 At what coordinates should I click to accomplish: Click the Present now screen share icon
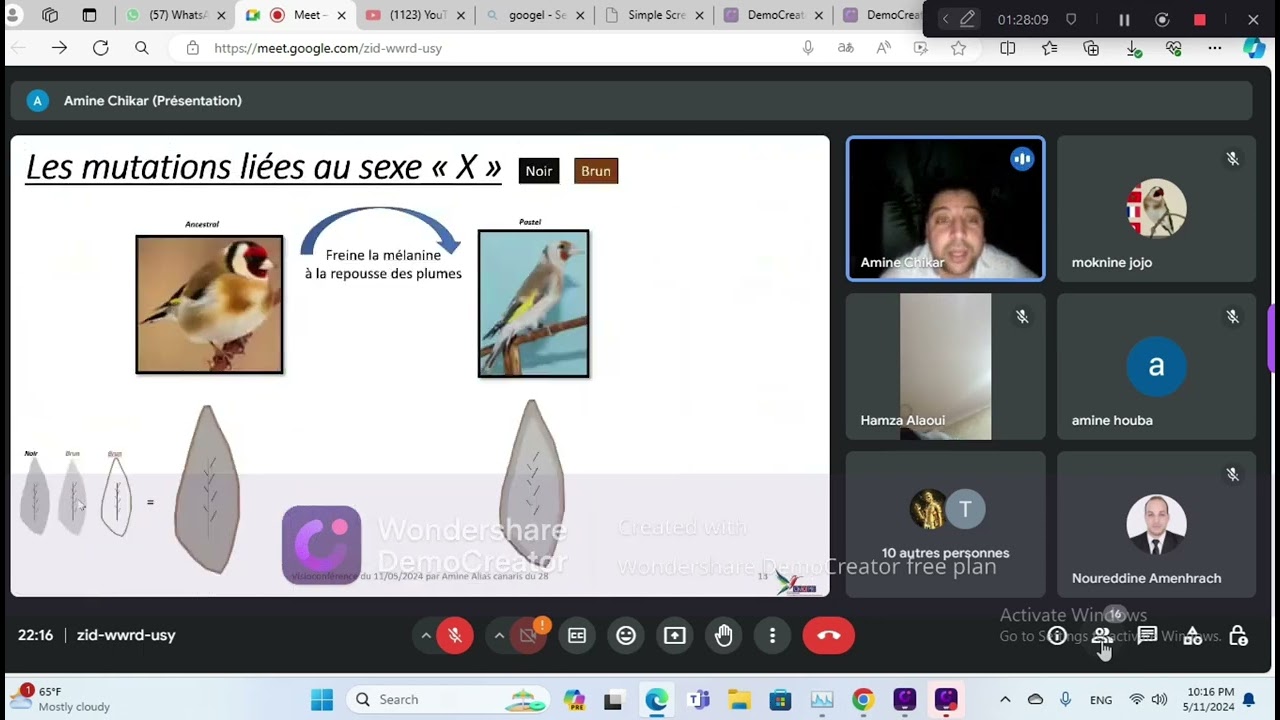675,635
